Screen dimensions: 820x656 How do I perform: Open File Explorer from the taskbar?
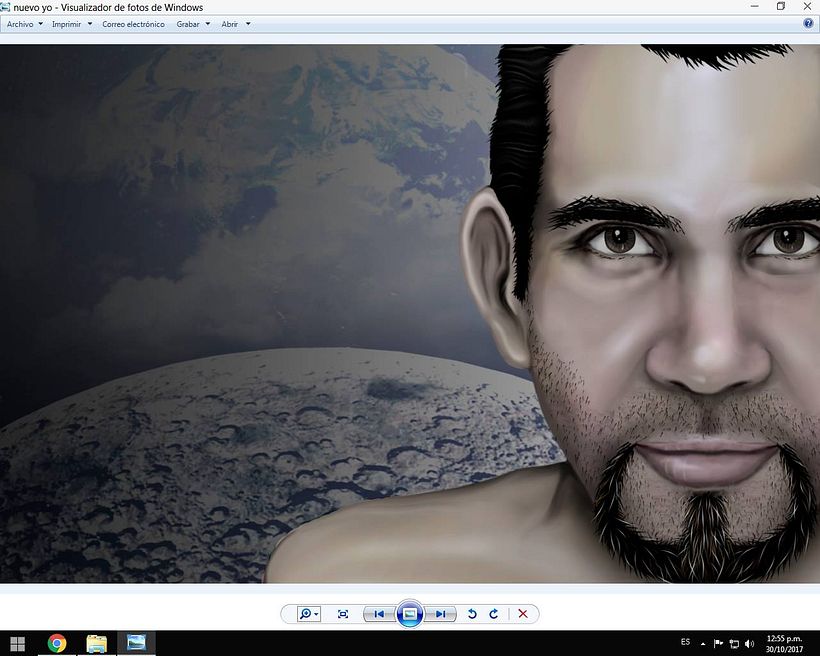point(97,643)
